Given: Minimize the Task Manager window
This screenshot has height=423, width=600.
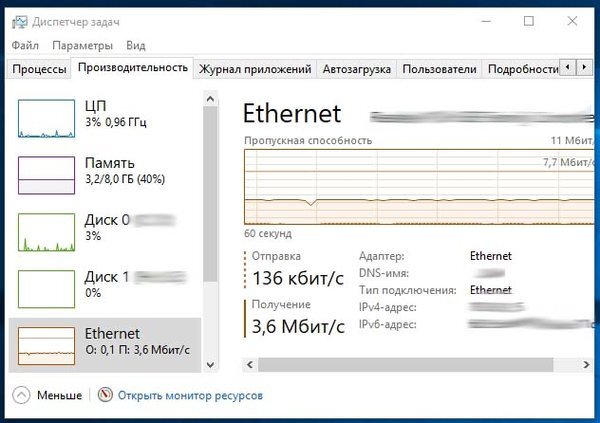Looking at the screenshot, I should tap(486, 21).
